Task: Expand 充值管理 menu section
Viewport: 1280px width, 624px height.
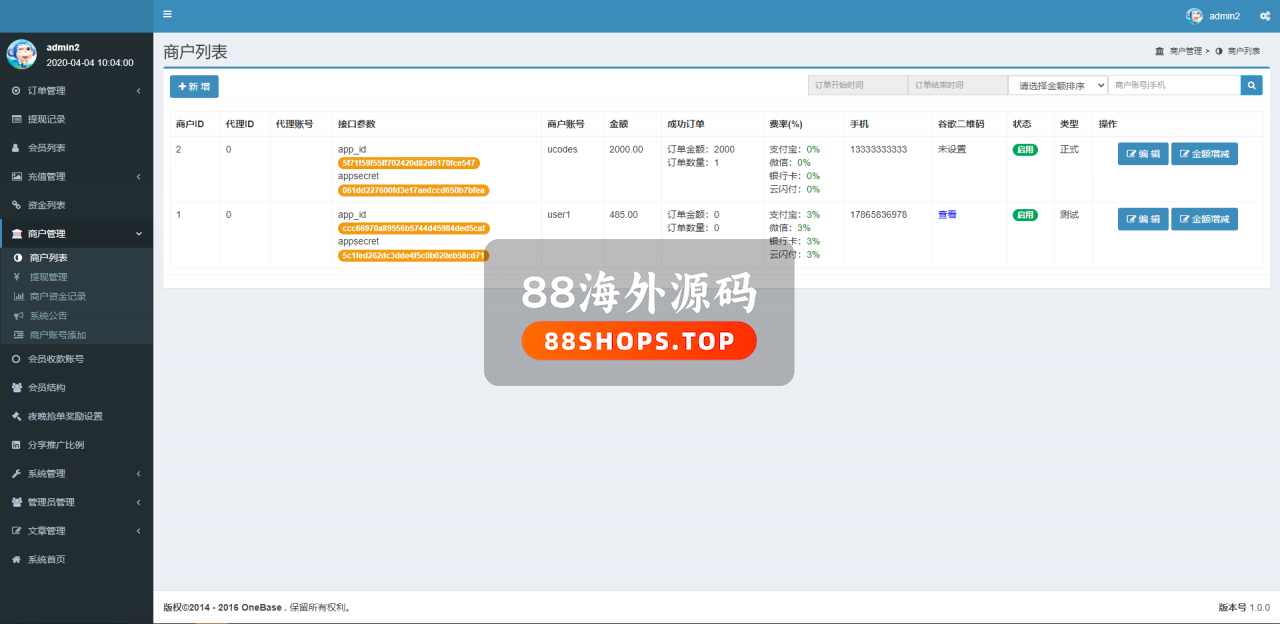Action: (x=76, y=177)
